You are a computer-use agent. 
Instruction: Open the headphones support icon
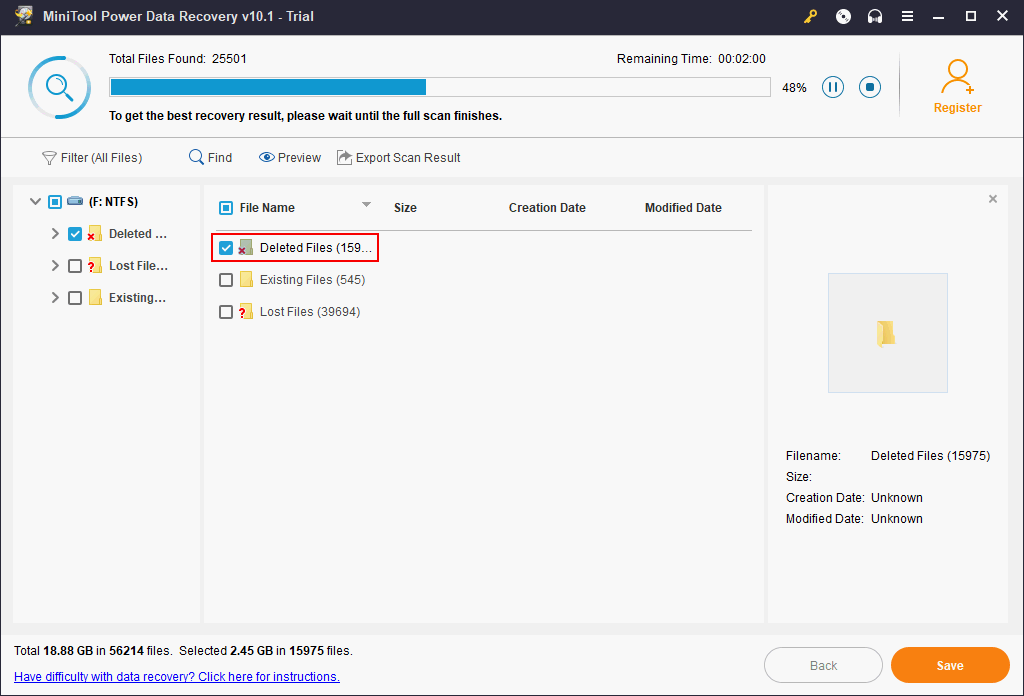coord(875,16)
